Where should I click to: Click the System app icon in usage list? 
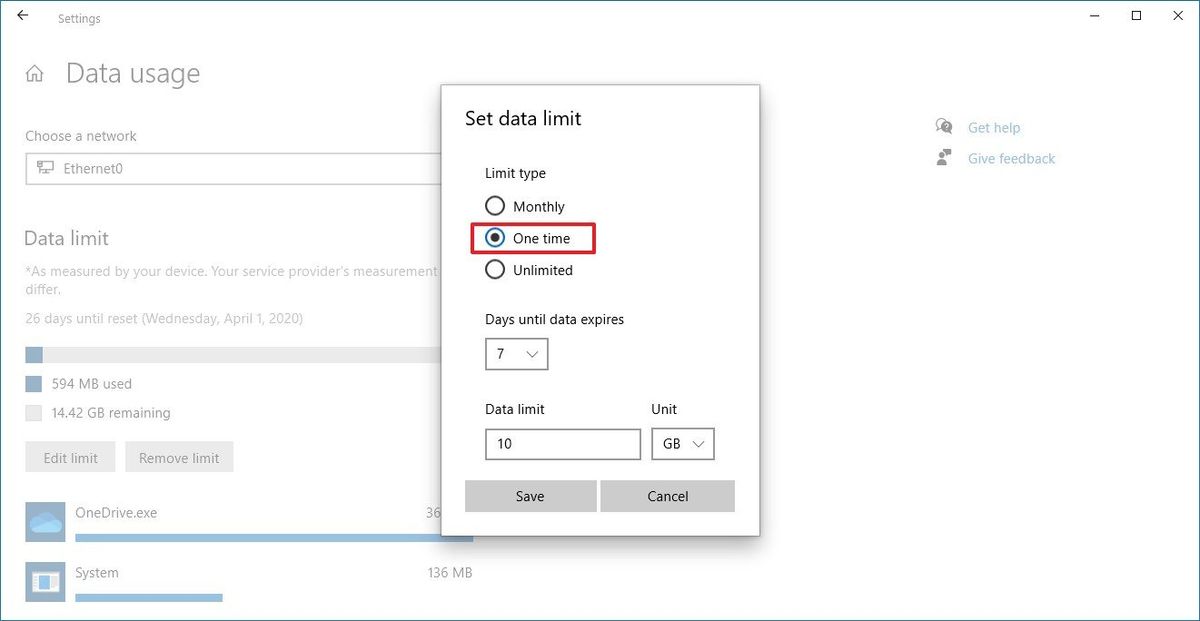(44, 580)
